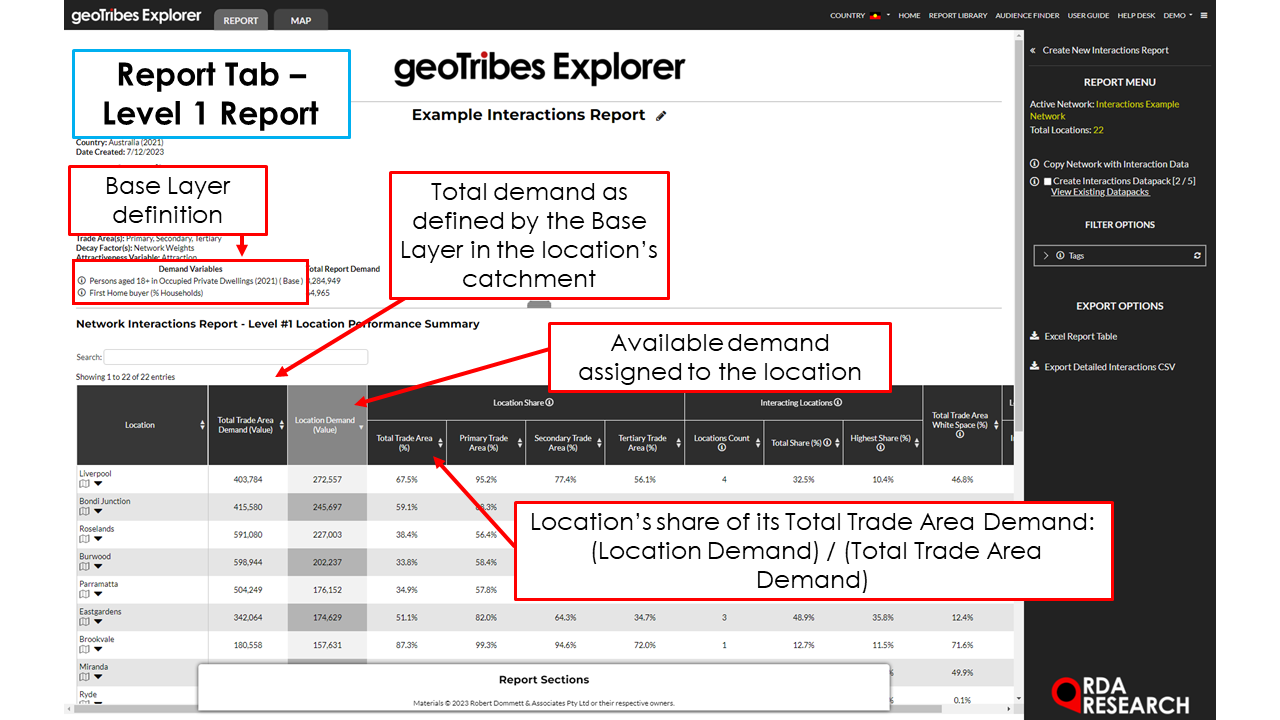Expand Burwood row dropdown arrow
Image resolution: width=1280 pixels, height=720 pixels.
coord(98,567)
